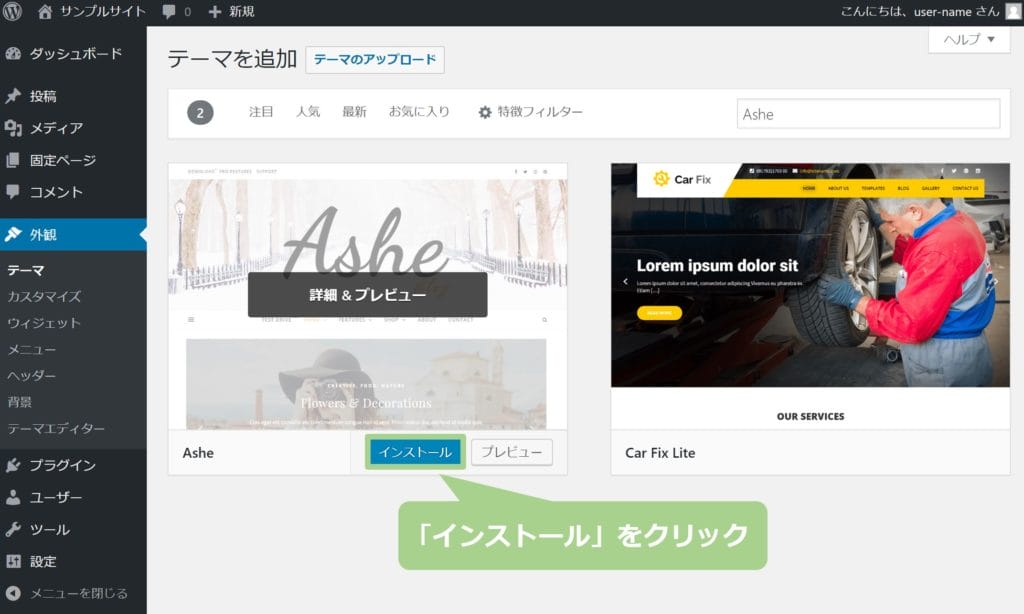Click the 特徴フィルター gear icon
The height and width of the screenshot is (614, 1024).
[x=485, y=112]
